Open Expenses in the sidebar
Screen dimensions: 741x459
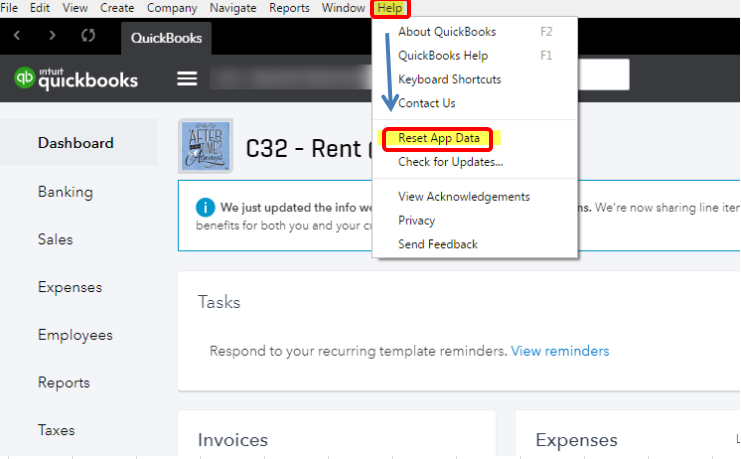(70, 287)
